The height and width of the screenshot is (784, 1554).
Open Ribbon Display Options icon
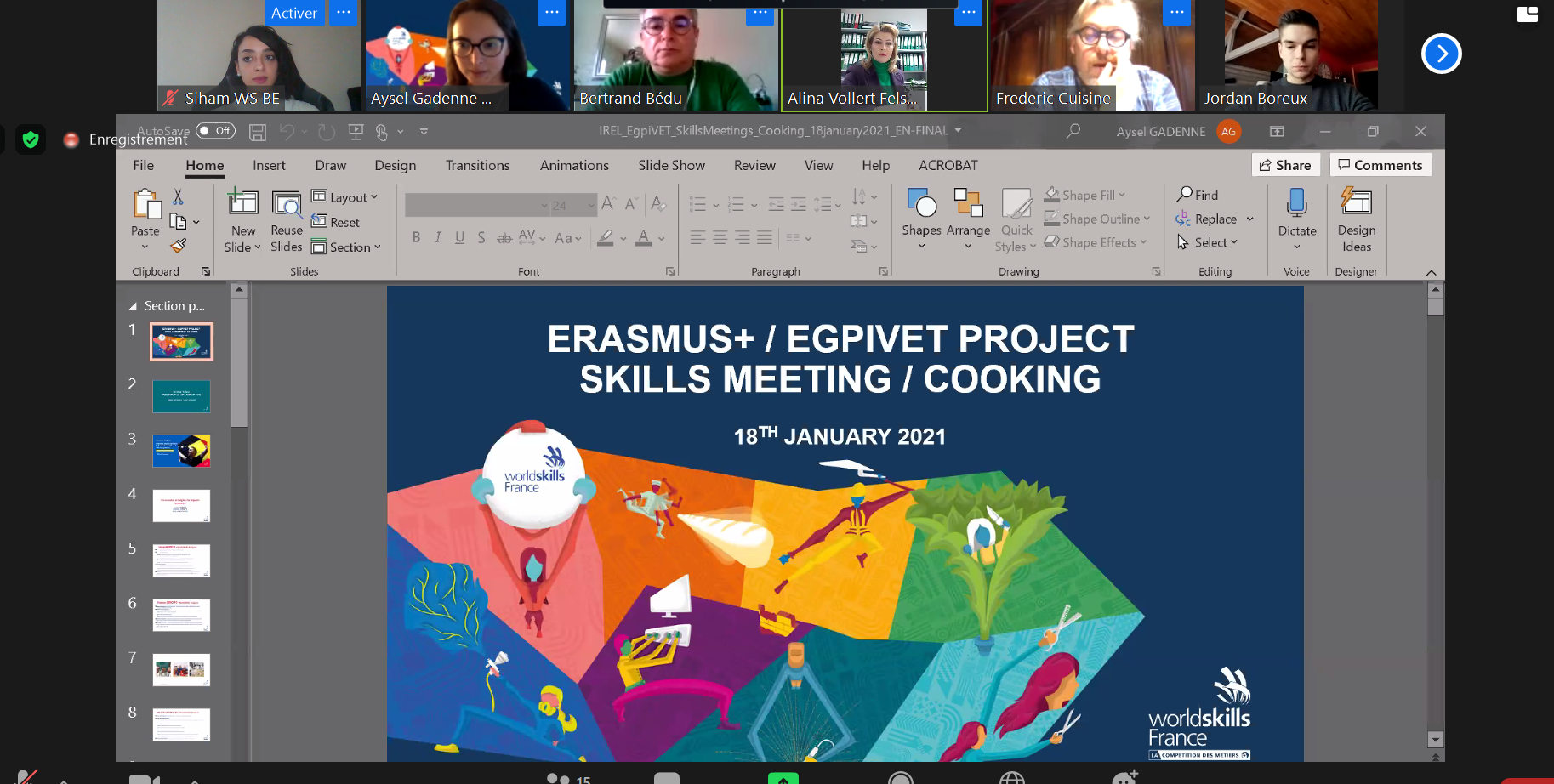(1277, 131)
